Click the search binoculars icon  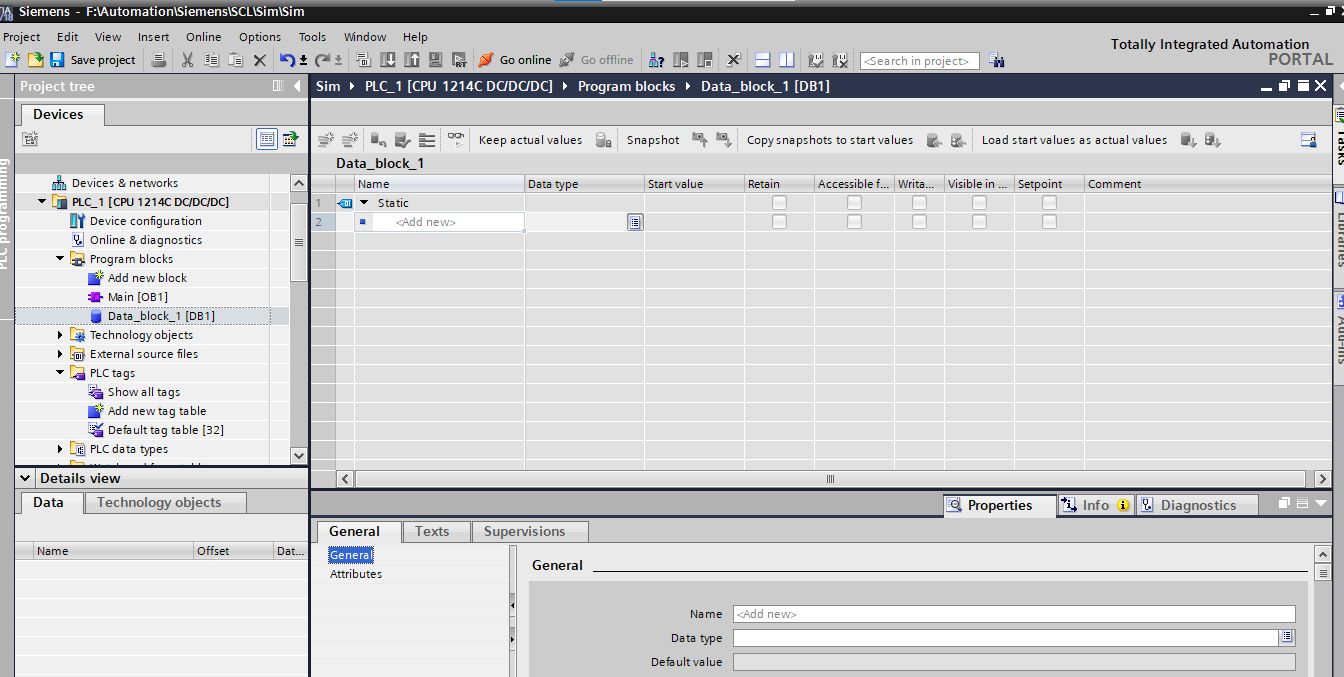click(997, 61)
